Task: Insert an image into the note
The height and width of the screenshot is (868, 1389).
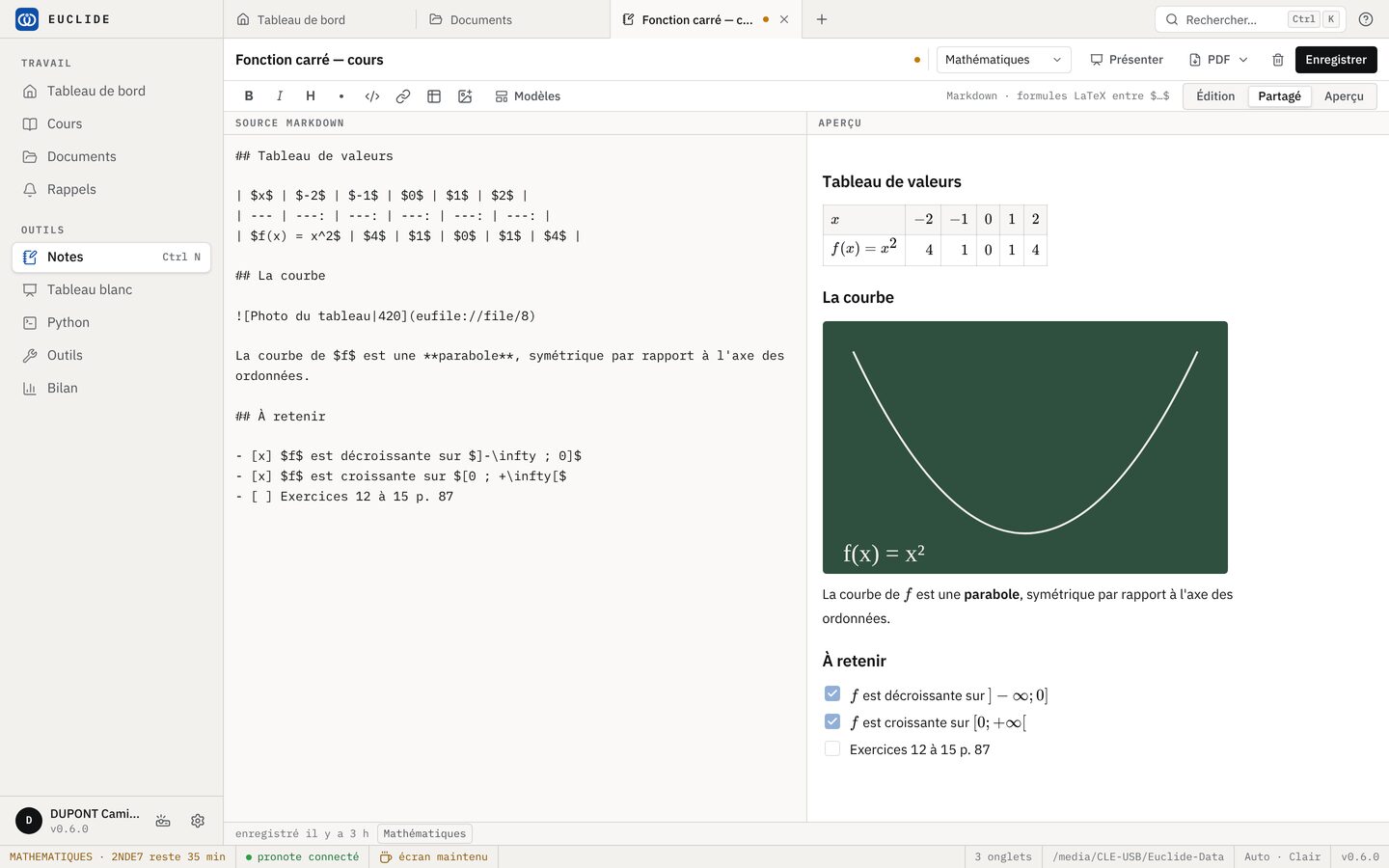Action: point(465,96)
